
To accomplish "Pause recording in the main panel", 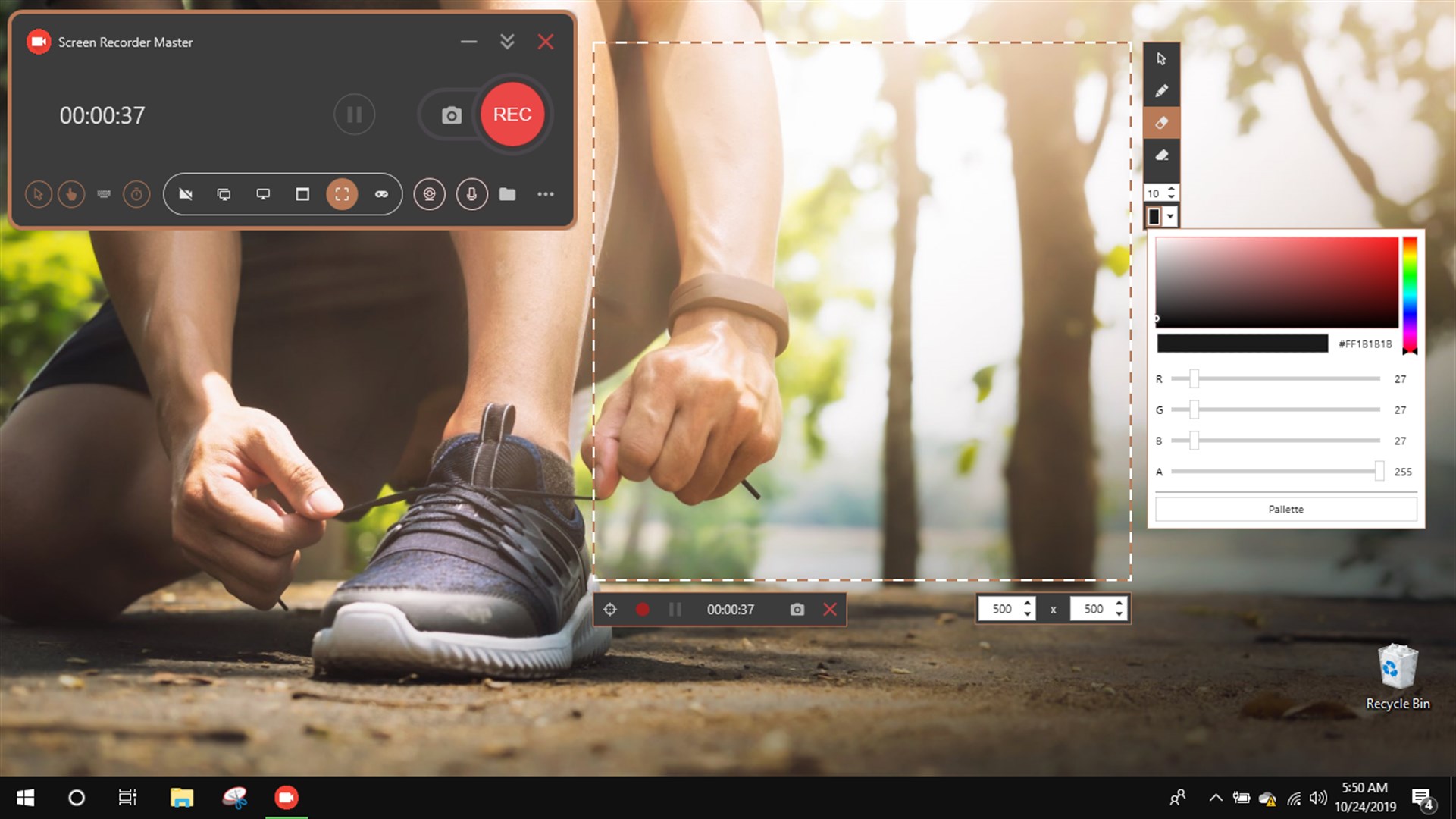I will tap(354, 115).
